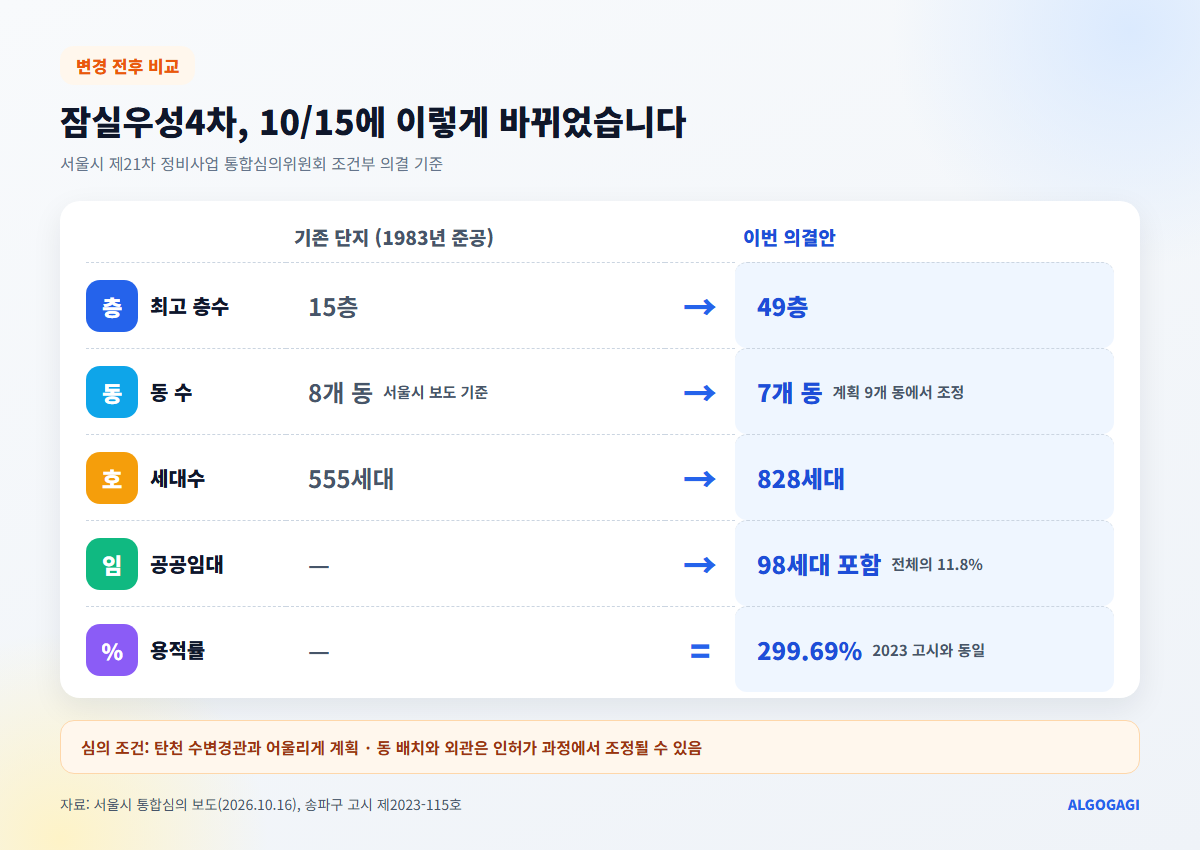Click the green 임 rental icon

(x=112, y=564)
